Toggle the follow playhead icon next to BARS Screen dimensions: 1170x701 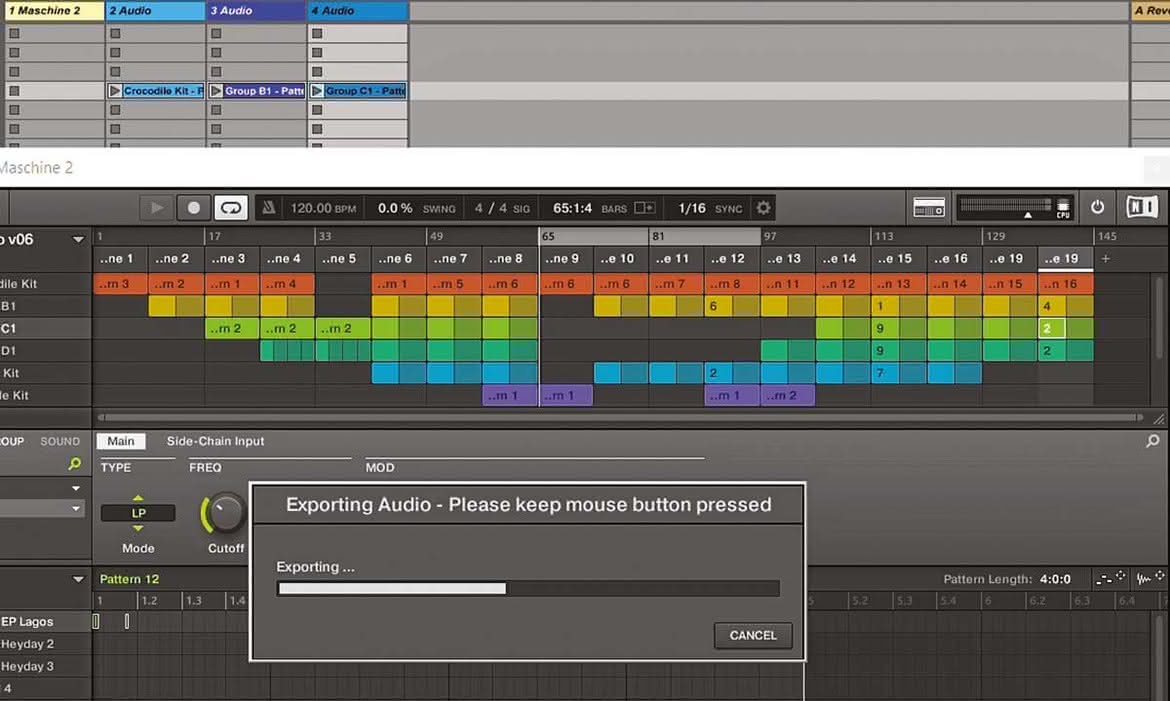pos(644,208)
